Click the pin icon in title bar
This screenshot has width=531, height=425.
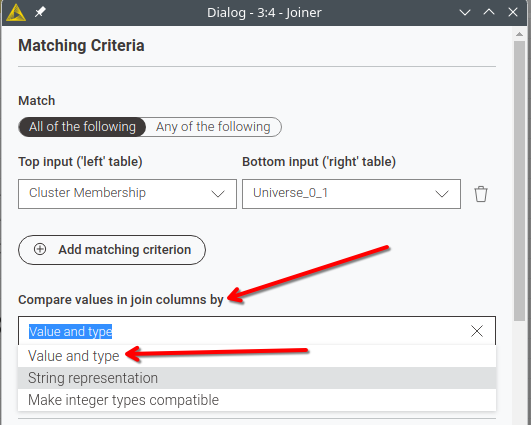(40, 12)
